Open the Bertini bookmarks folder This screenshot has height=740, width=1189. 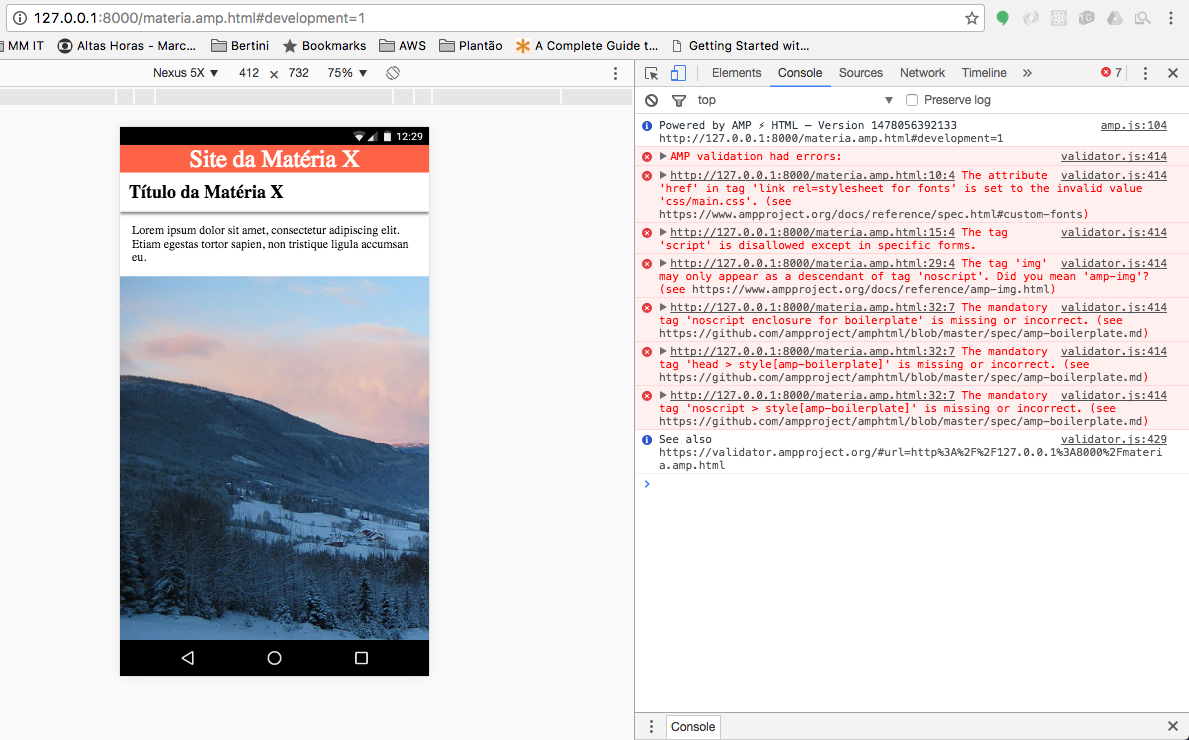240,45
